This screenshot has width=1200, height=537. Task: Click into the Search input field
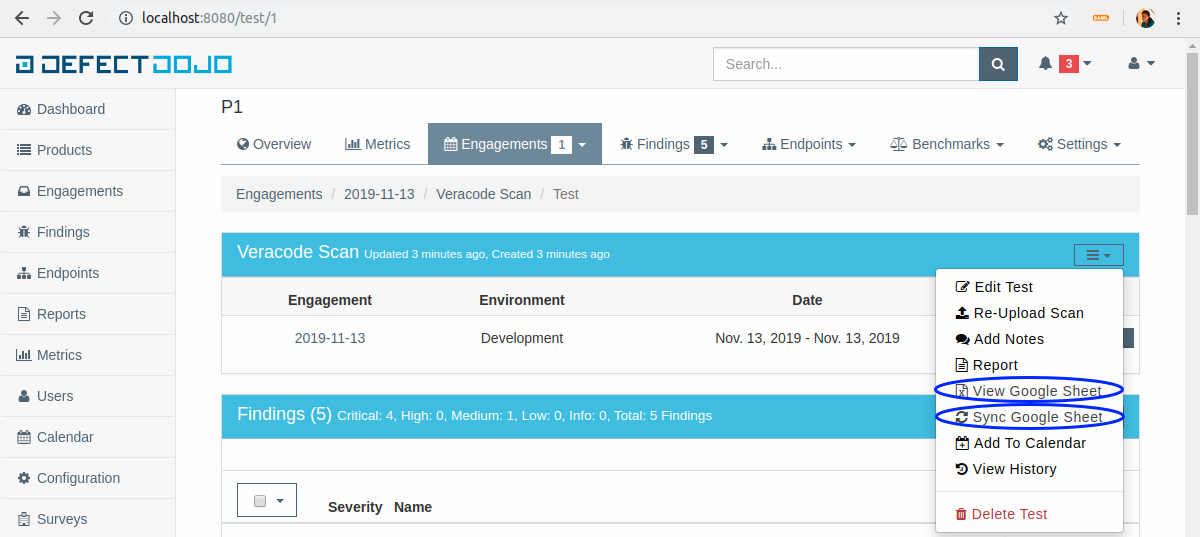(845, 64)
